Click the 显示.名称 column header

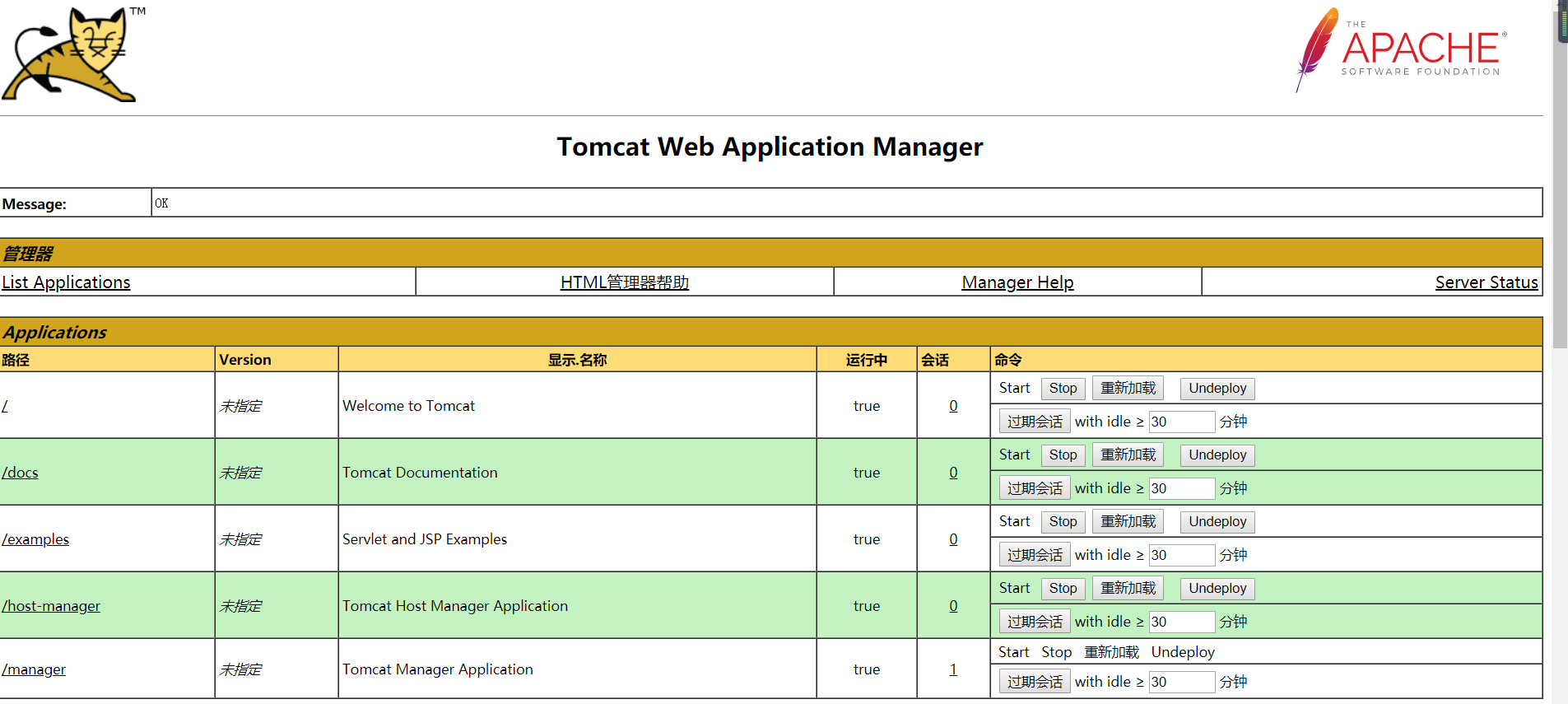coord(577,360)
